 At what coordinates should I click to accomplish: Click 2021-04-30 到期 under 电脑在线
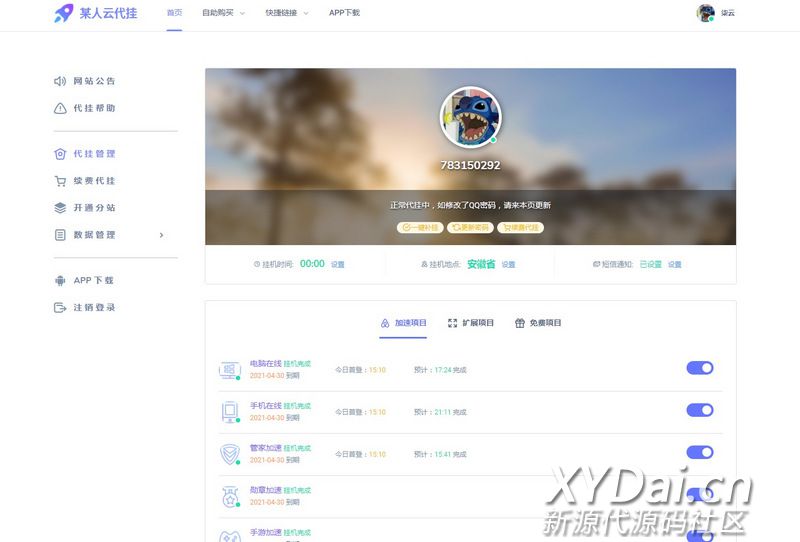(274, 376)
